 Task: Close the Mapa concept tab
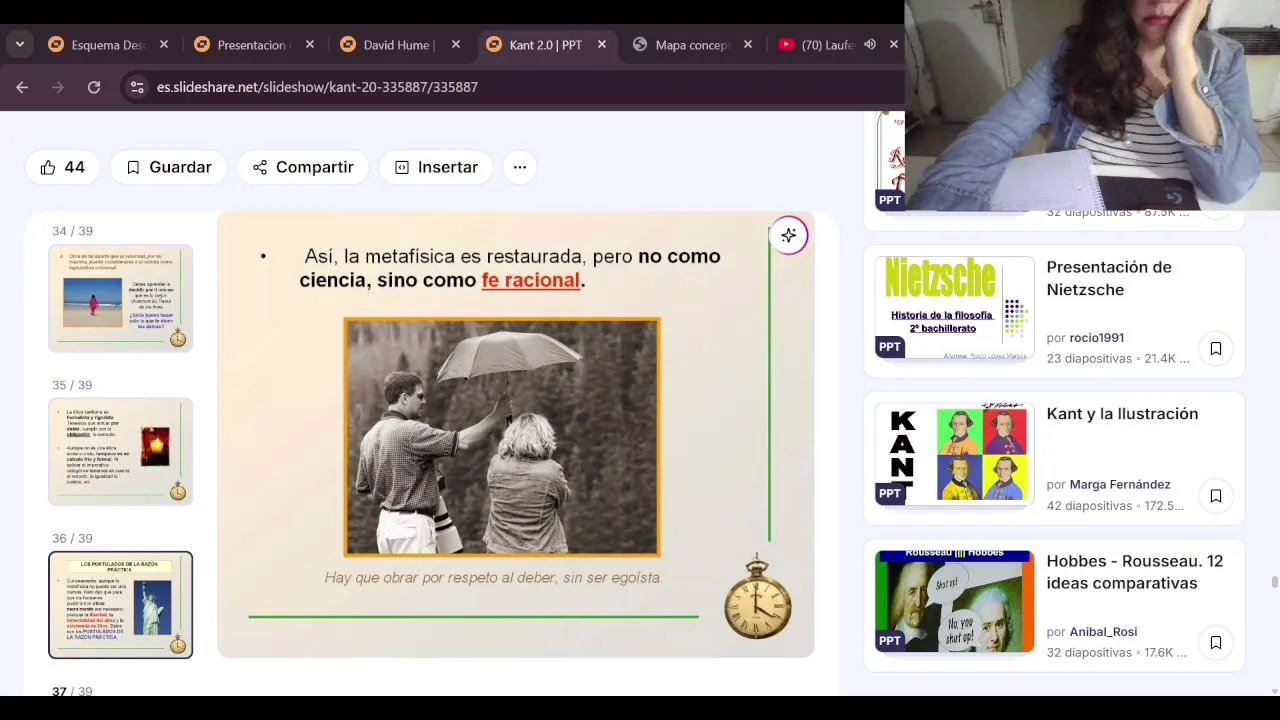748,45
